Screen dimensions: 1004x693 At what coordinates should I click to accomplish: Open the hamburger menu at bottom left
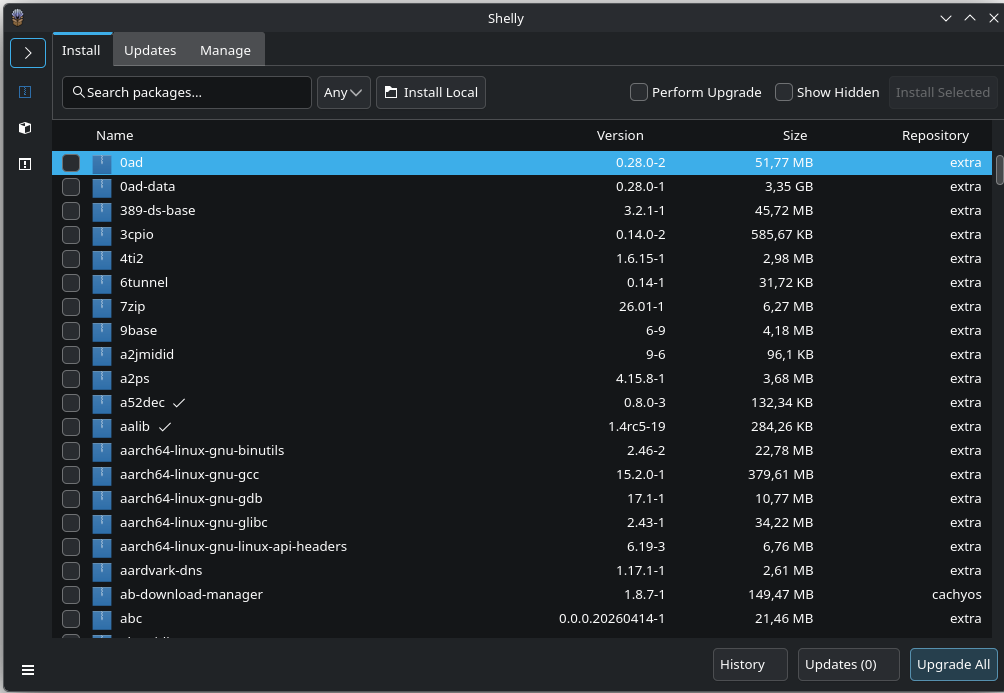(28, 670)
